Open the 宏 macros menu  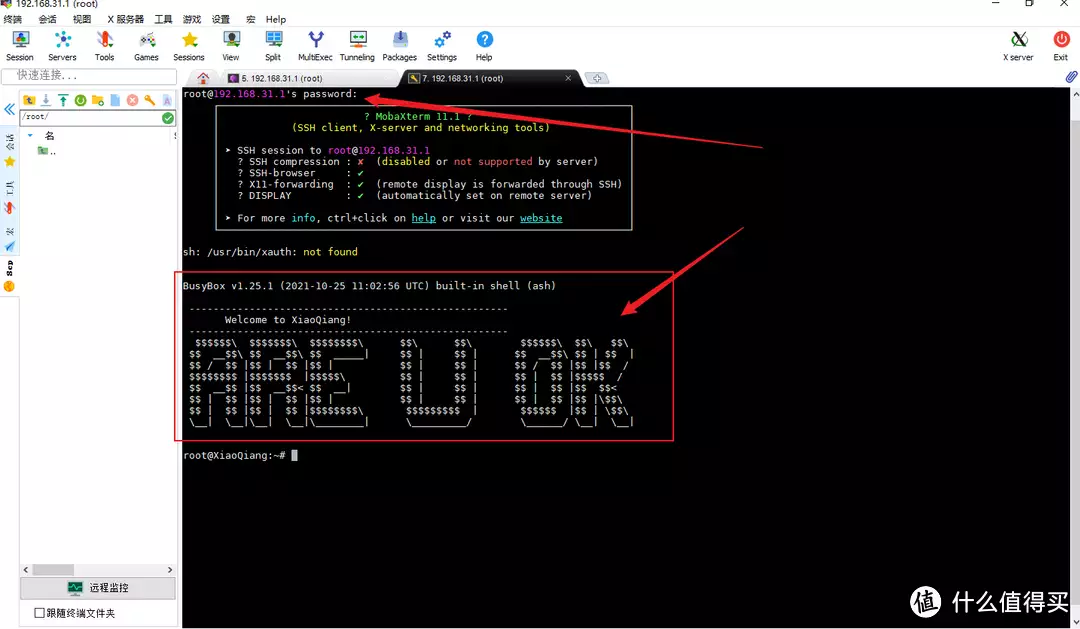coord(250,19)
